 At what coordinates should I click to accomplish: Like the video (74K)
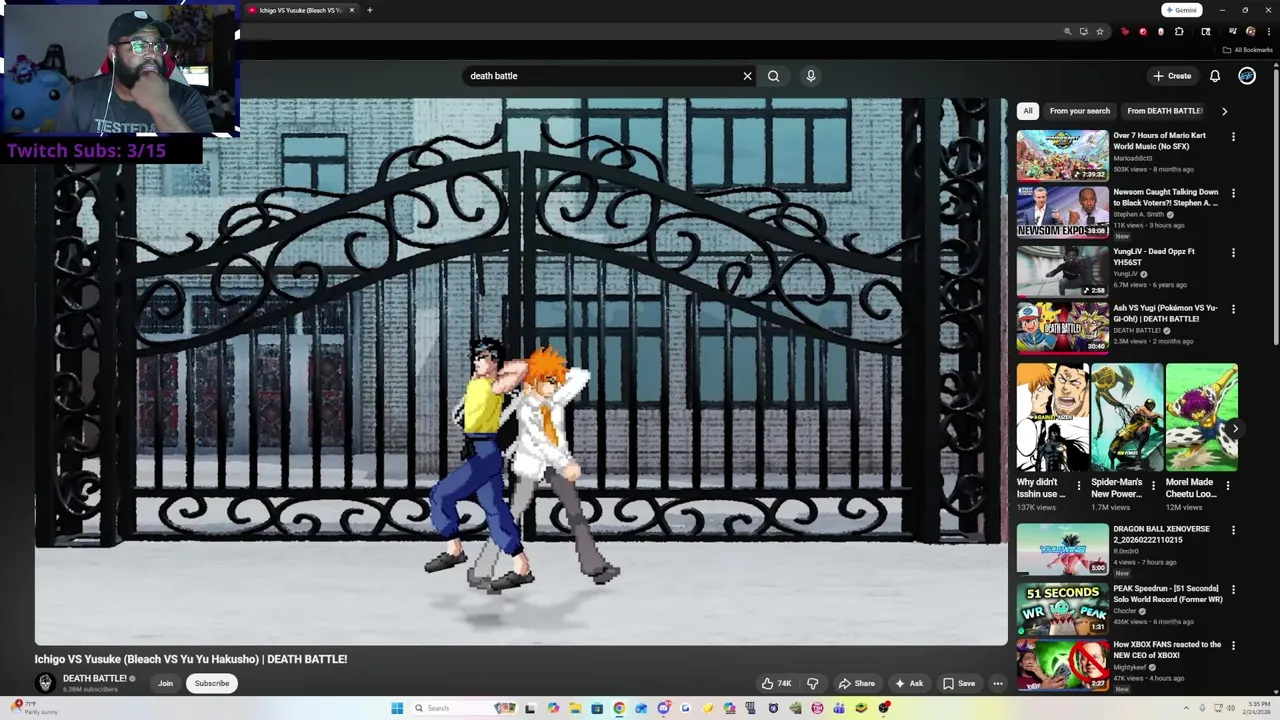pos(777,684)
